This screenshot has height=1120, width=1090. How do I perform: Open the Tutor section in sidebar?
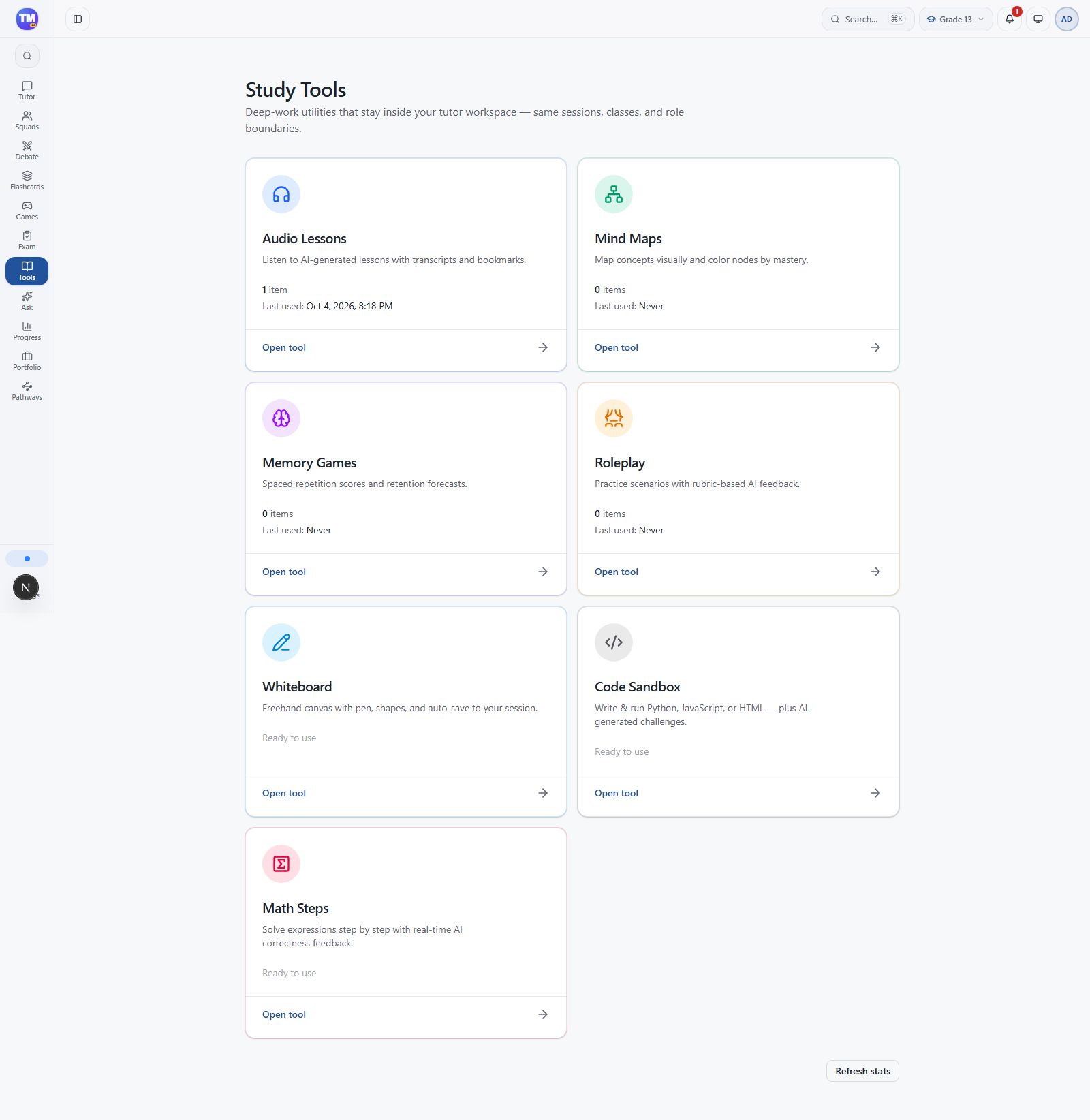(x=27, y=91)
